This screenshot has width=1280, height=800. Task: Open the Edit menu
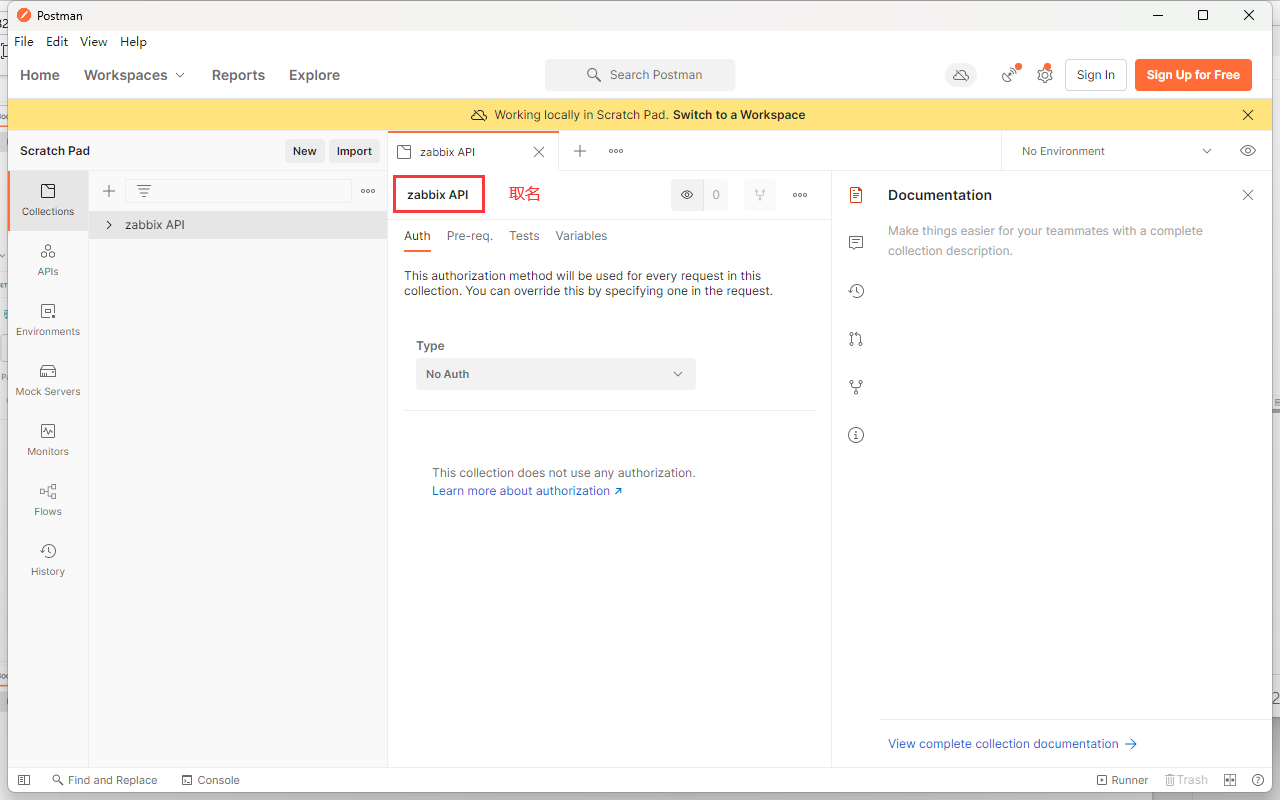[x=57, y=42]
